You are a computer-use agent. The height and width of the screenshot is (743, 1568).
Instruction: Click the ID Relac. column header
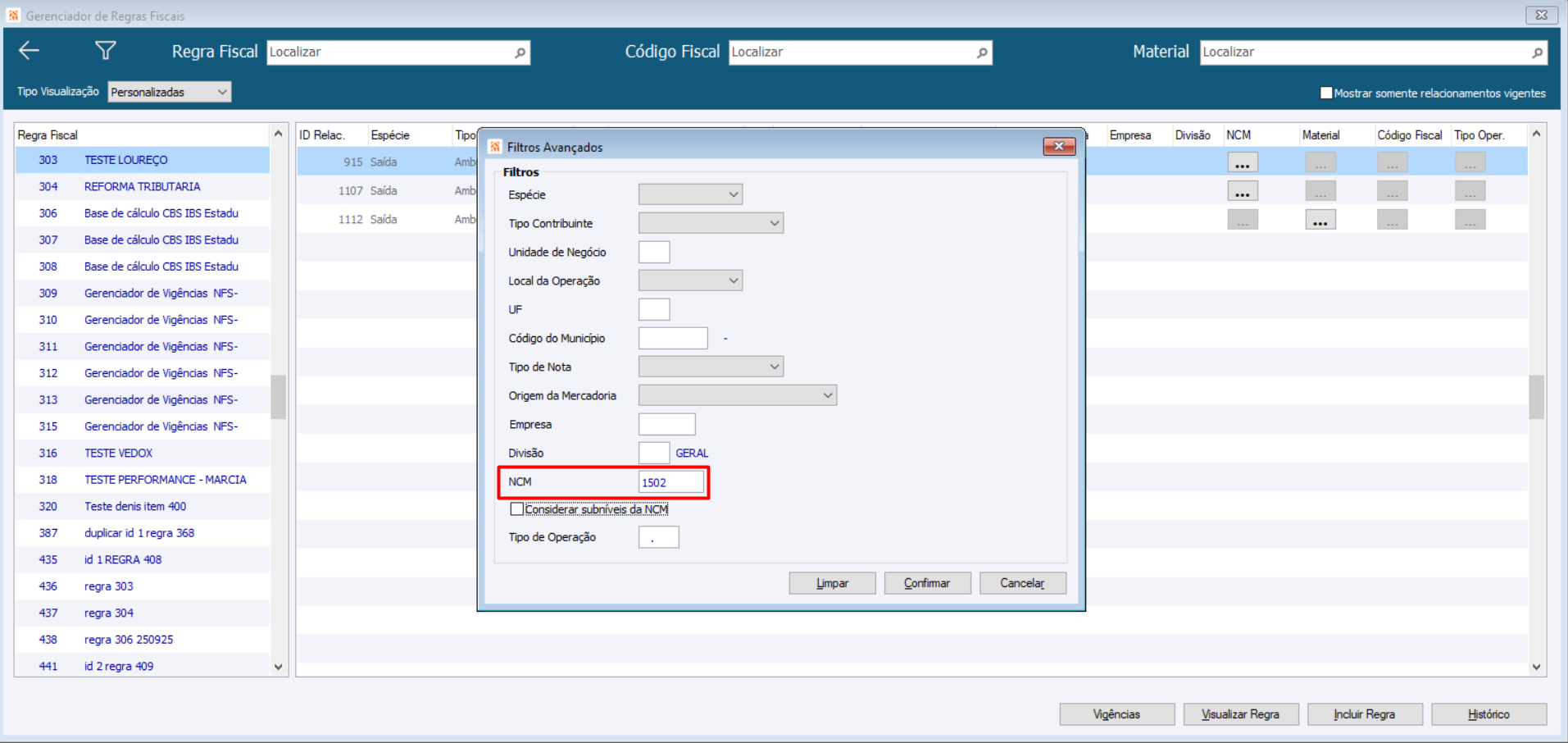[x=331, y=135]
